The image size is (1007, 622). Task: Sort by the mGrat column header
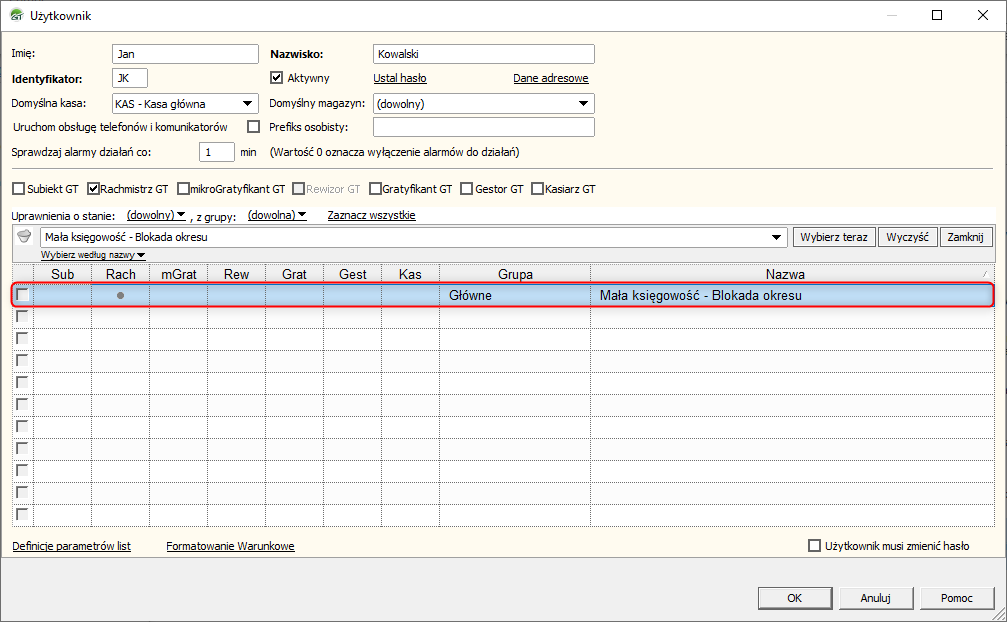pyautogui.click(x=179, y=274)
